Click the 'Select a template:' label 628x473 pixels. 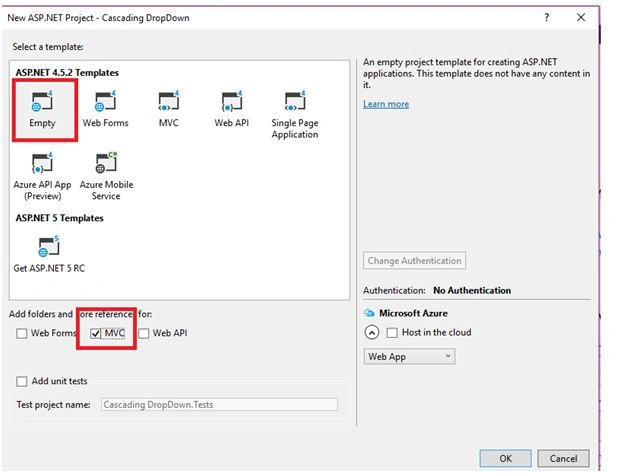click(x=48, y=47)
